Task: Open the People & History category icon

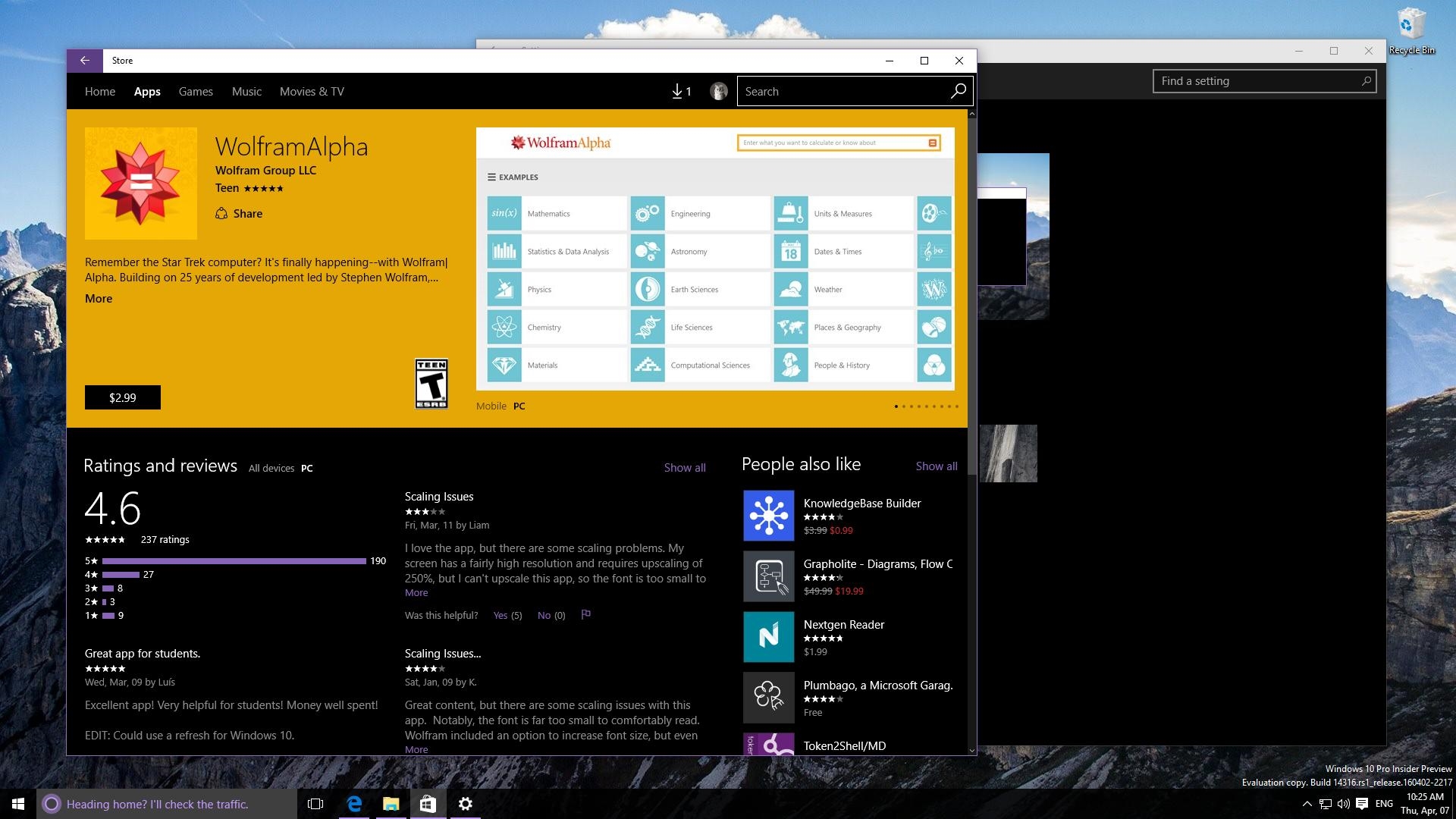Action: [x=790, y=365]
